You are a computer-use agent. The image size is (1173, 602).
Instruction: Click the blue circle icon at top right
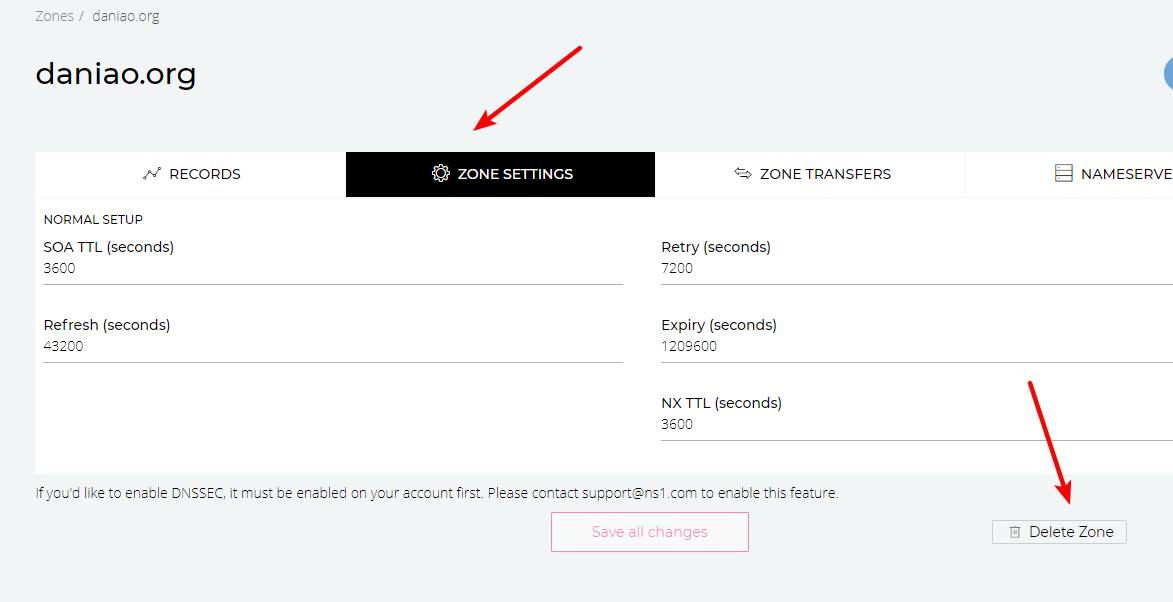click(1168, 75)
